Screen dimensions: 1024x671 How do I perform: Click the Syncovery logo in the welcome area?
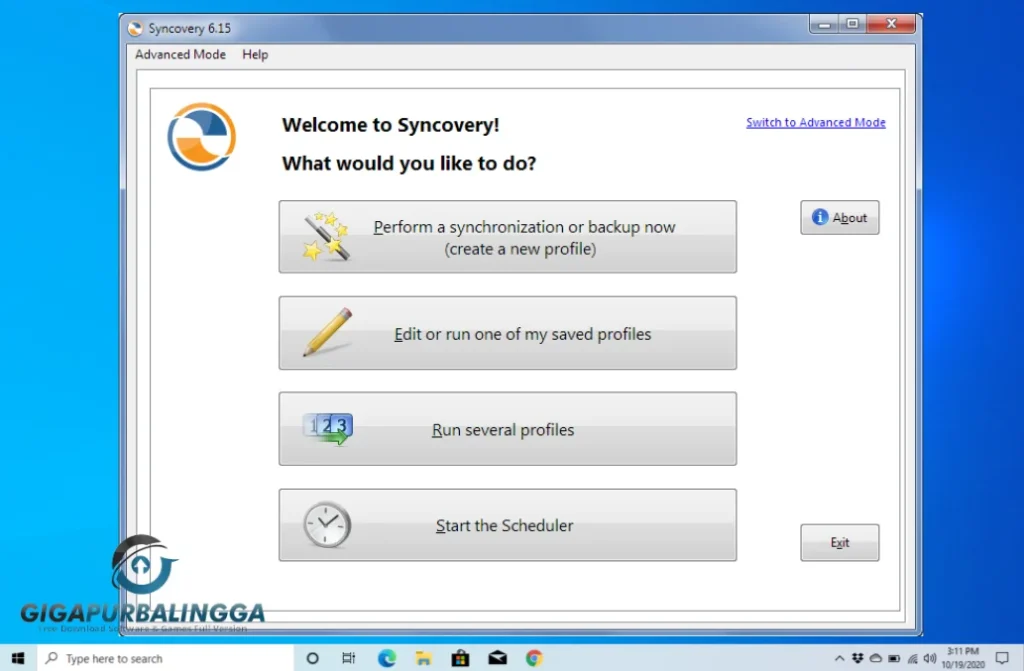coord(201,136)
